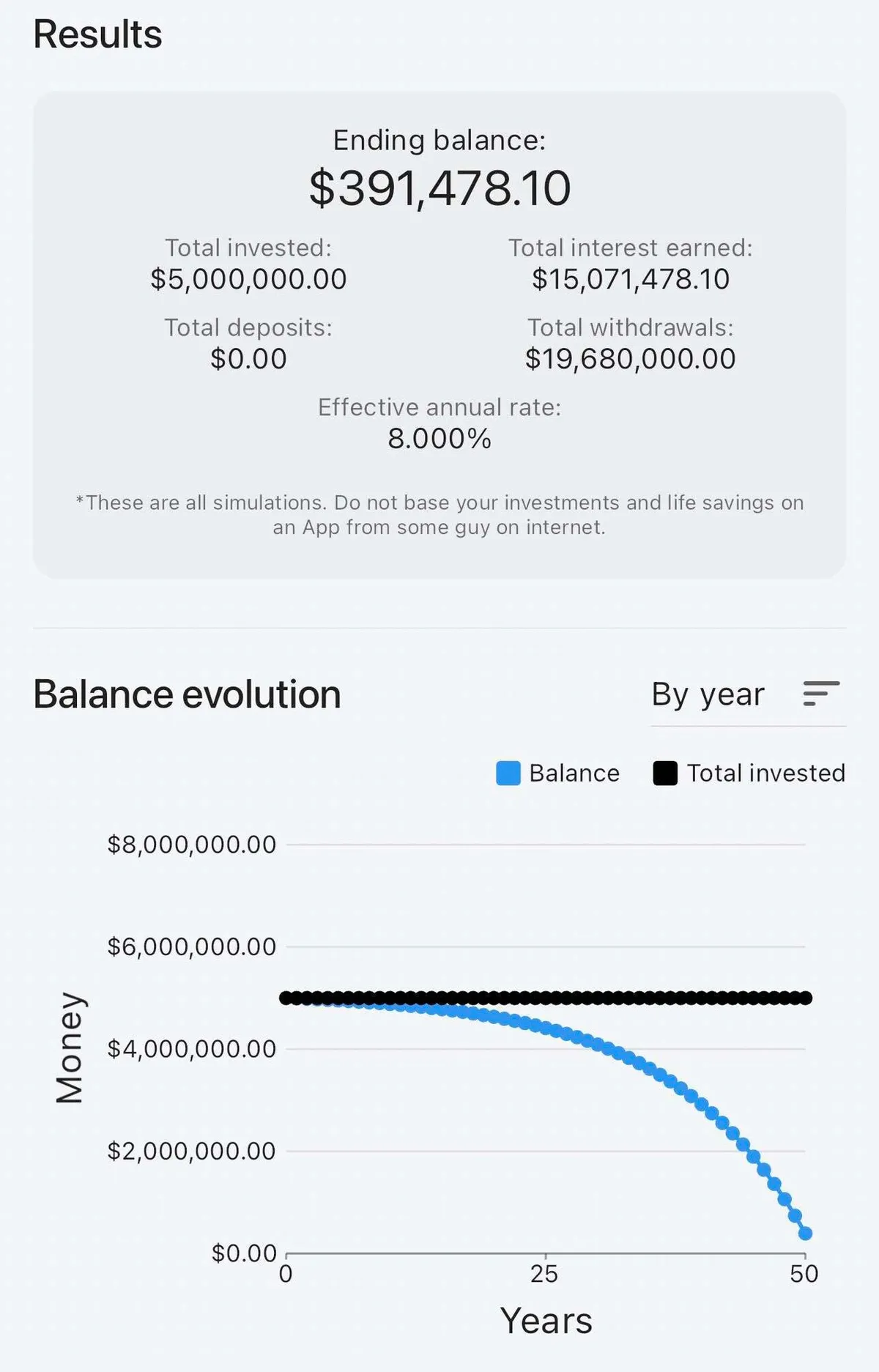The width and height of the screenshot is (879, 1372).
Task: Toggle the Balance series legend label
Action: pyautogui.click(x=574, y=774)
